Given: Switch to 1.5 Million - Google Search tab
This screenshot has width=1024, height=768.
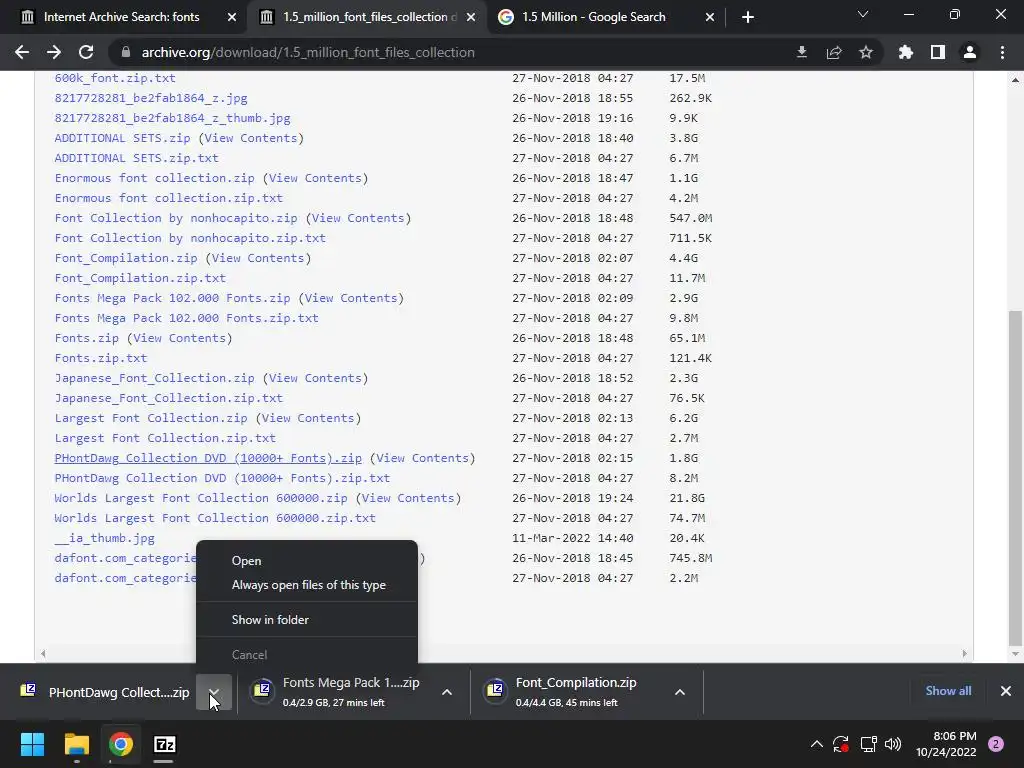Looking at the screenshot, I should tap(594, 17).
